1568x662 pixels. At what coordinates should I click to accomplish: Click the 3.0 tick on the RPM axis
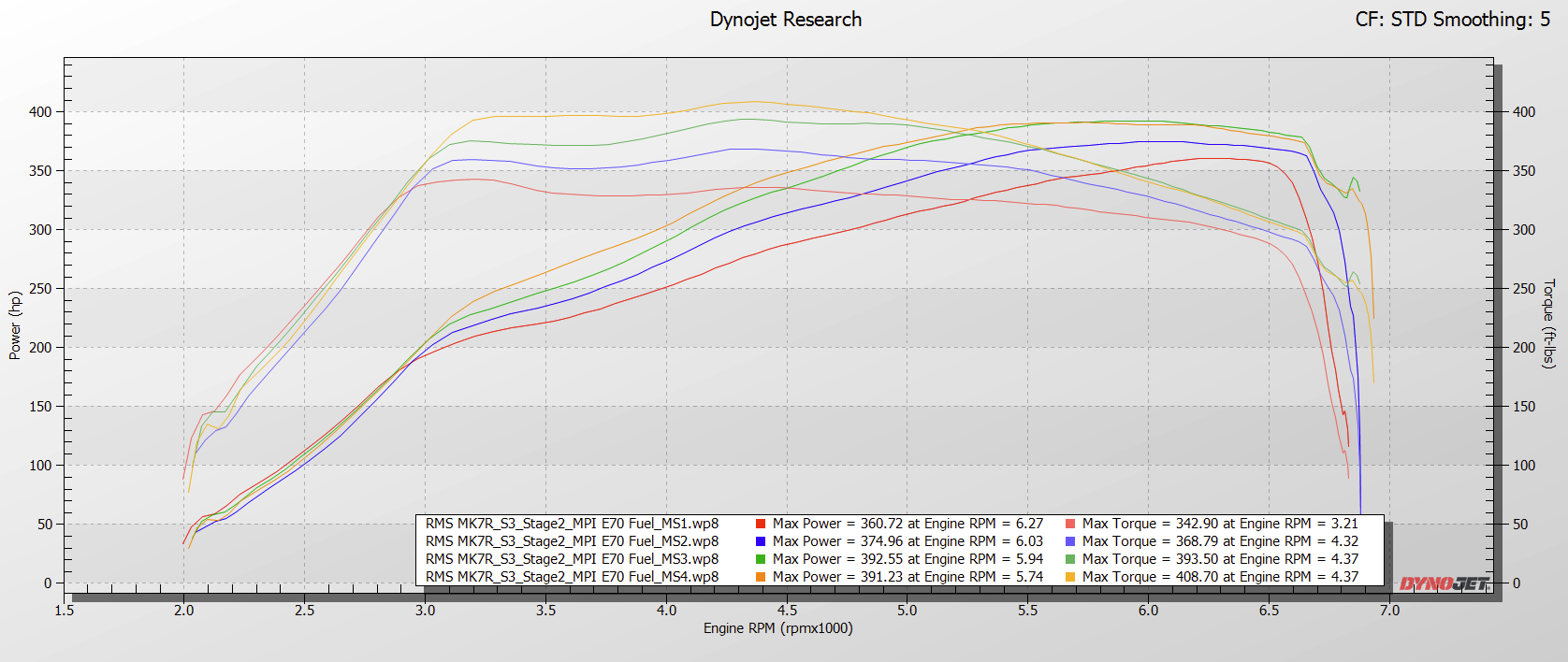coord(425,611)
